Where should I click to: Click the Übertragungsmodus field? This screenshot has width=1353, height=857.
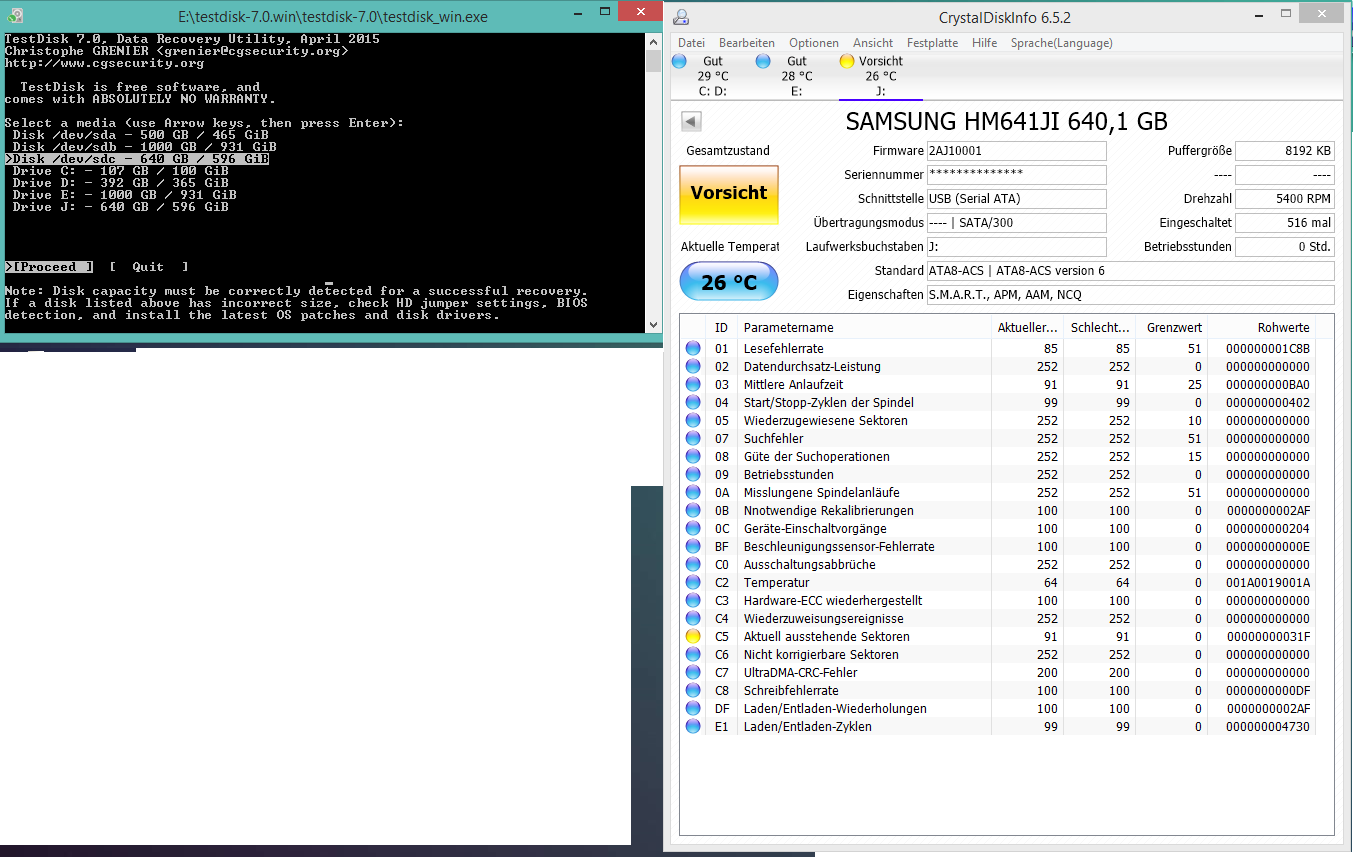coord(1017,223)
